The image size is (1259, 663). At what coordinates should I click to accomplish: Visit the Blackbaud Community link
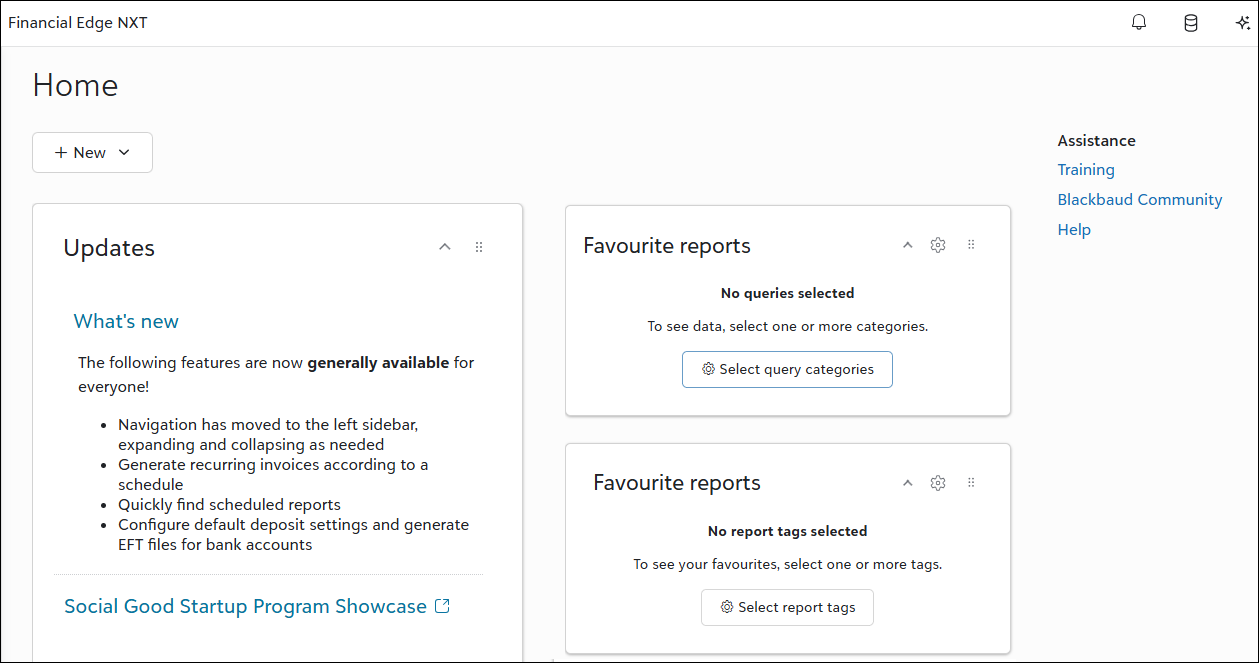[x=1139, y=200]
